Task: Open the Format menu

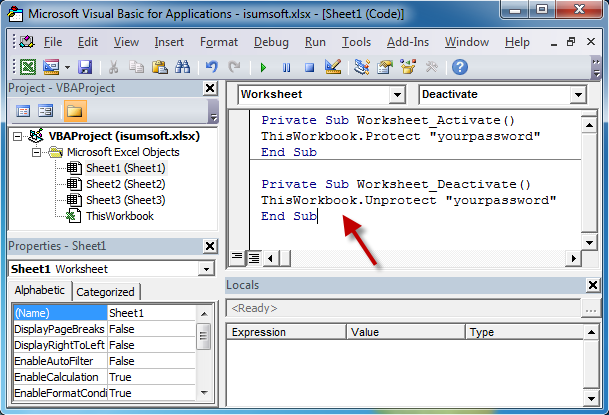Action: pos(219,42)
